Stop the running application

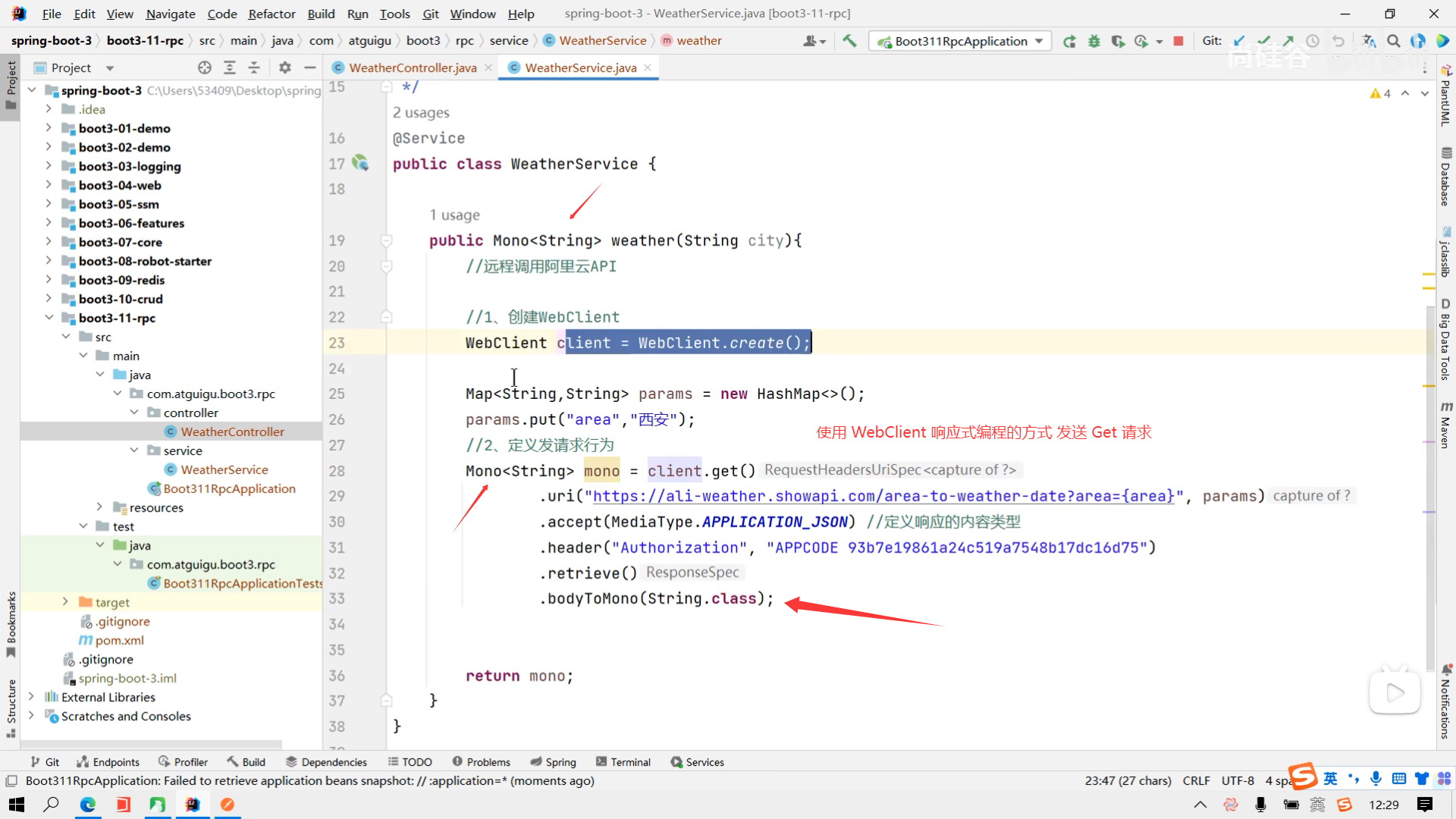(1178, 41)
